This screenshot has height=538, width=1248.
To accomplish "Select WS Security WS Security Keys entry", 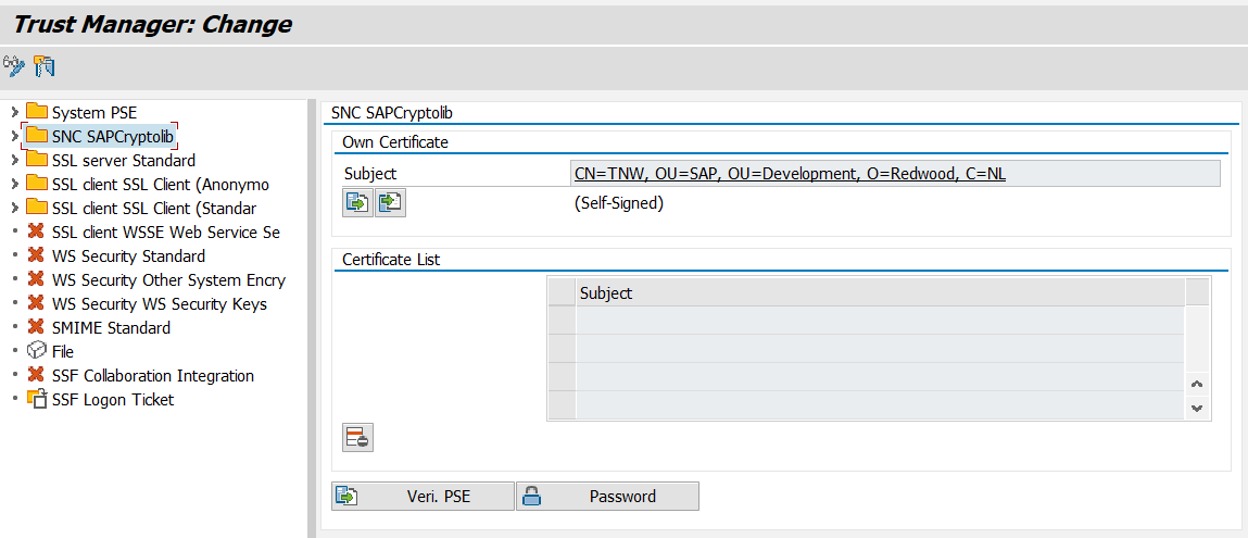I will (x=159, y=304).
